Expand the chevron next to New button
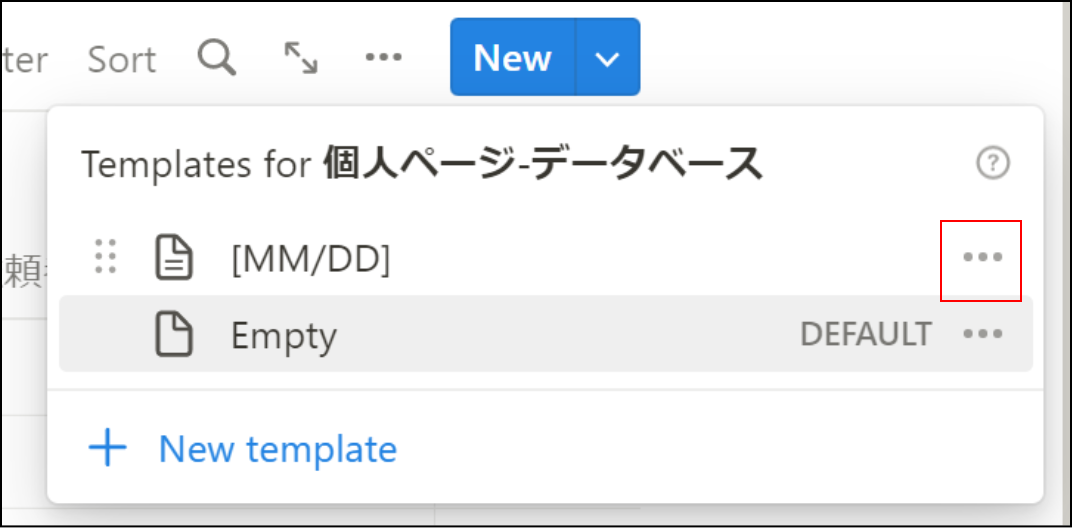Image resolution: width=1072 pixels, height=528 pixels. (x=608, y=57)
